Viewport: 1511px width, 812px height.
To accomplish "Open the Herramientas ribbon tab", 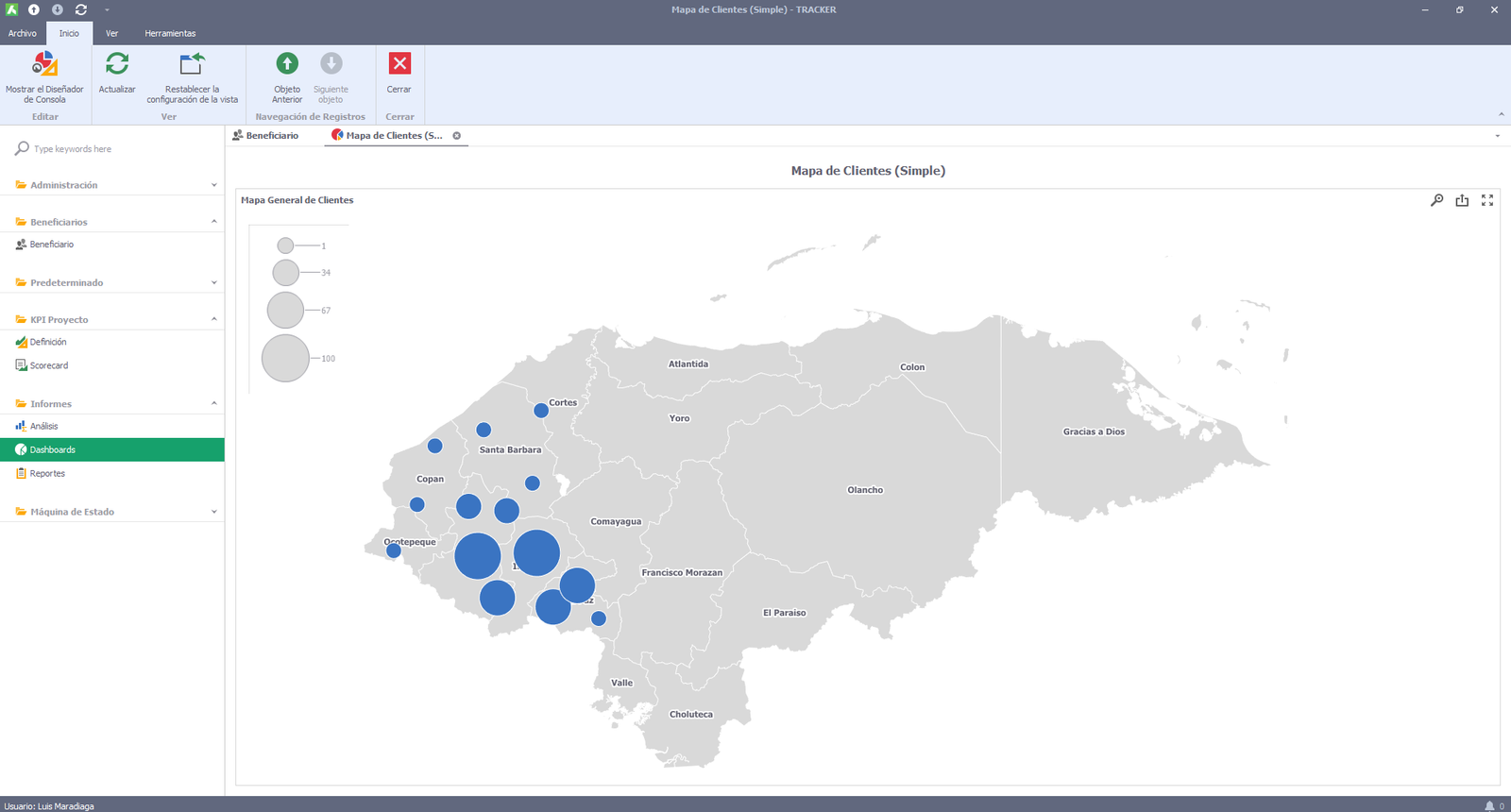I will point(170,33).
